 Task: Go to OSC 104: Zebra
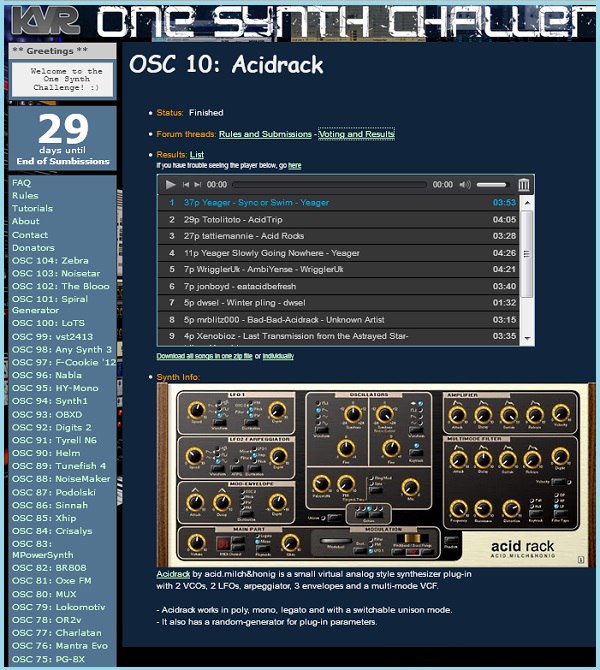[x=50, y=261]
